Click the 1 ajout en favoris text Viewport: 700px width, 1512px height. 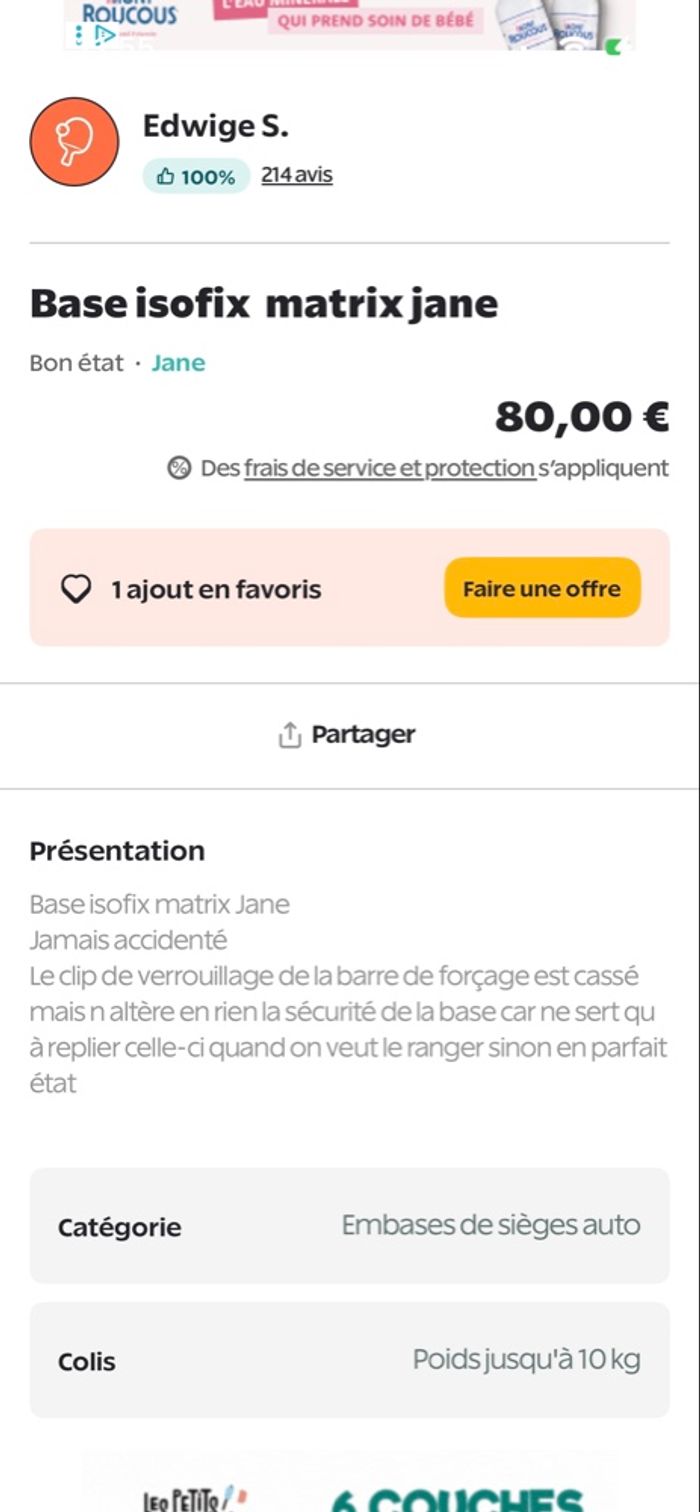(216, 590)
